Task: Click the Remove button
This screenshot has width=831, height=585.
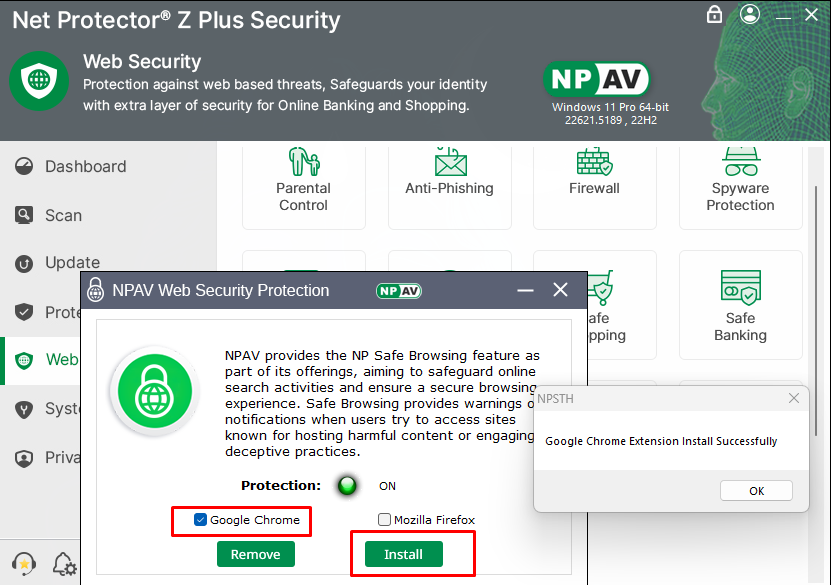Action: pos(256,554)
